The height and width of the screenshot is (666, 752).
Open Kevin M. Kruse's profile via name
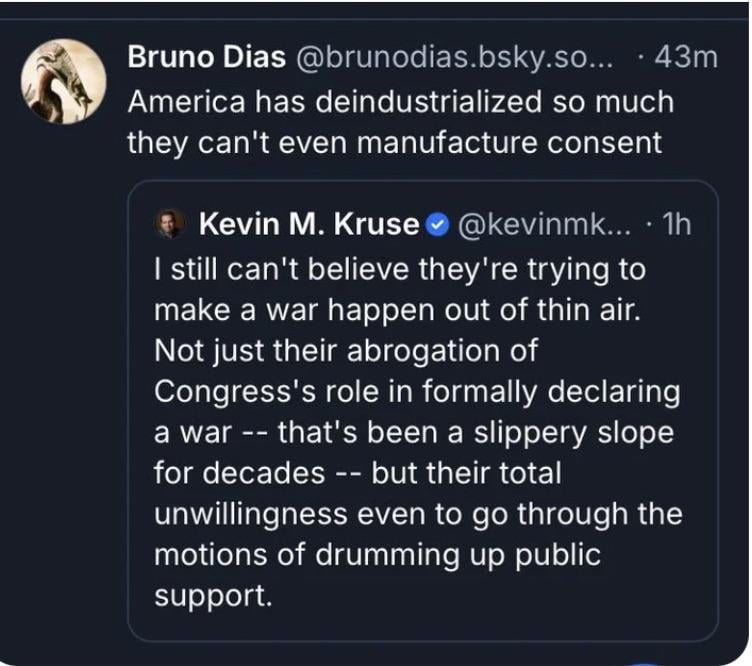309,226
